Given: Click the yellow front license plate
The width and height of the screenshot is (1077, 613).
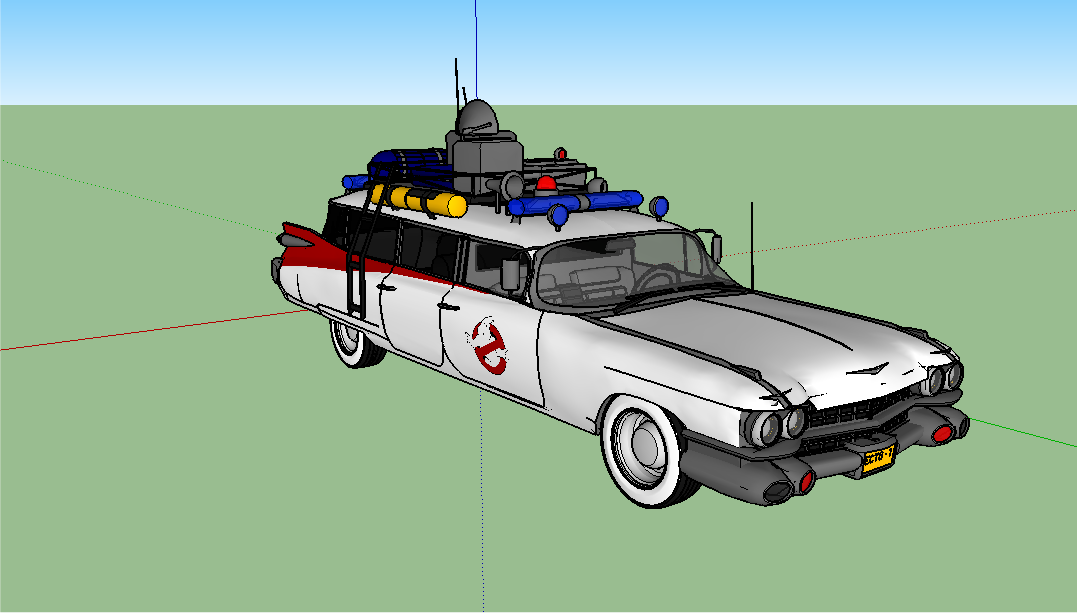Looking at the screenshot, I should click(x=878, y=458).
